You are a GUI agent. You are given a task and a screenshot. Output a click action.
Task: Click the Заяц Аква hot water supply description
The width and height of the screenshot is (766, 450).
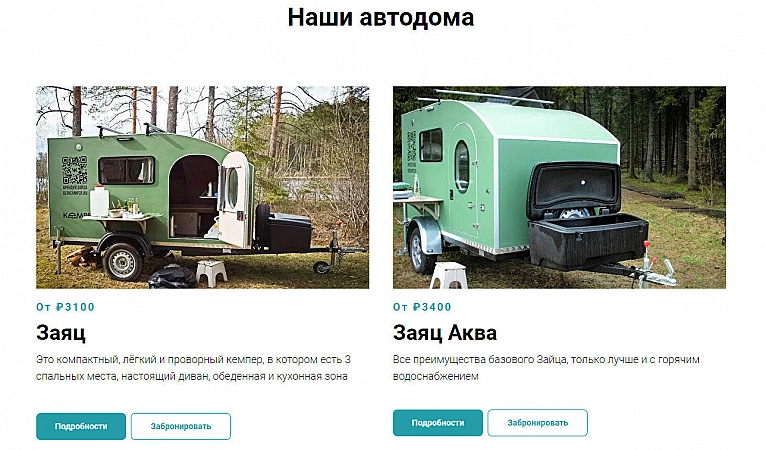pos(546,368)
